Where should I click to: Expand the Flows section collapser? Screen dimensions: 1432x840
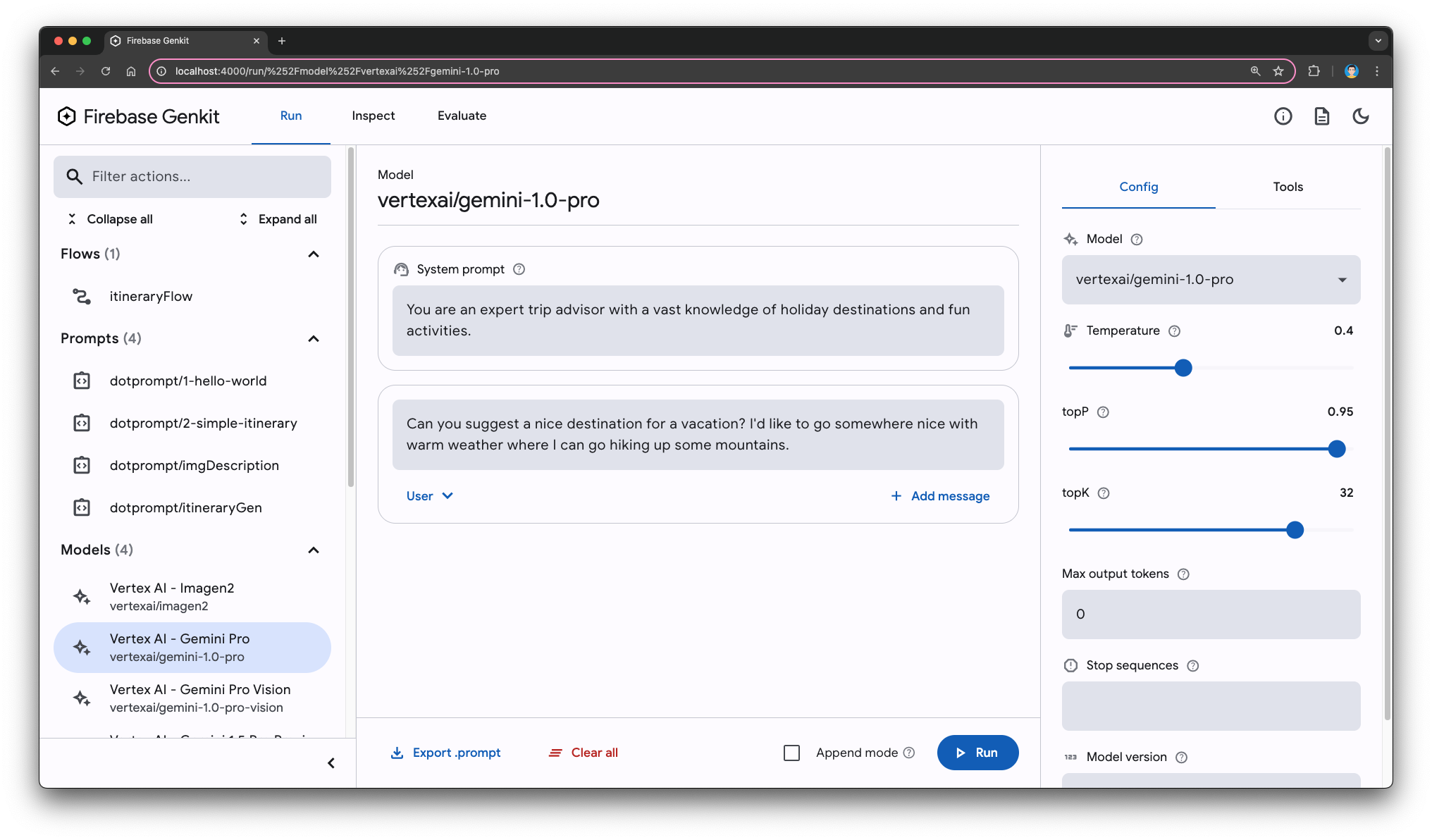click(x=315, y=253)
